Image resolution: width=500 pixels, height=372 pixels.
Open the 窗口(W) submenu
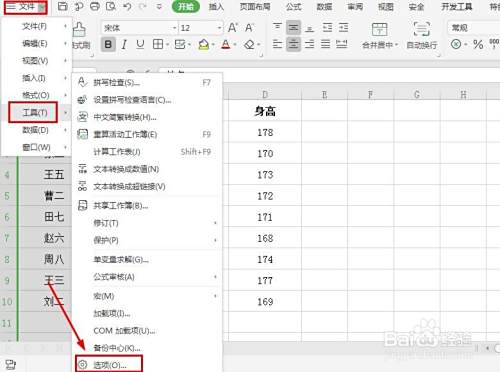coord(37,147)
